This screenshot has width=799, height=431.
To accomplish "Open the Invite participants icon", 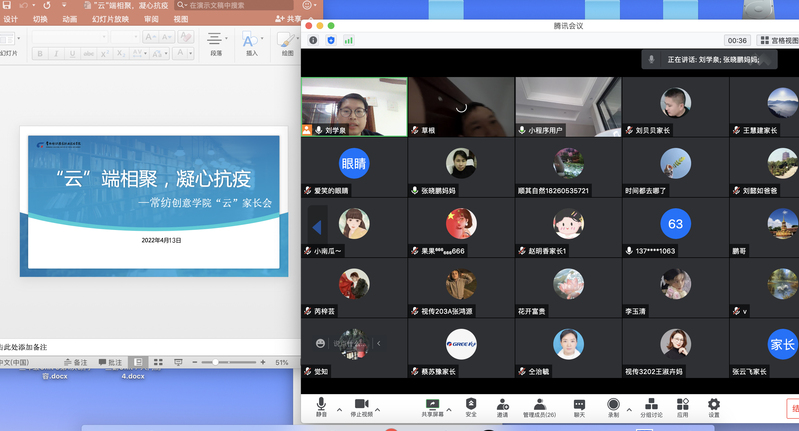I will coord(502,404).
